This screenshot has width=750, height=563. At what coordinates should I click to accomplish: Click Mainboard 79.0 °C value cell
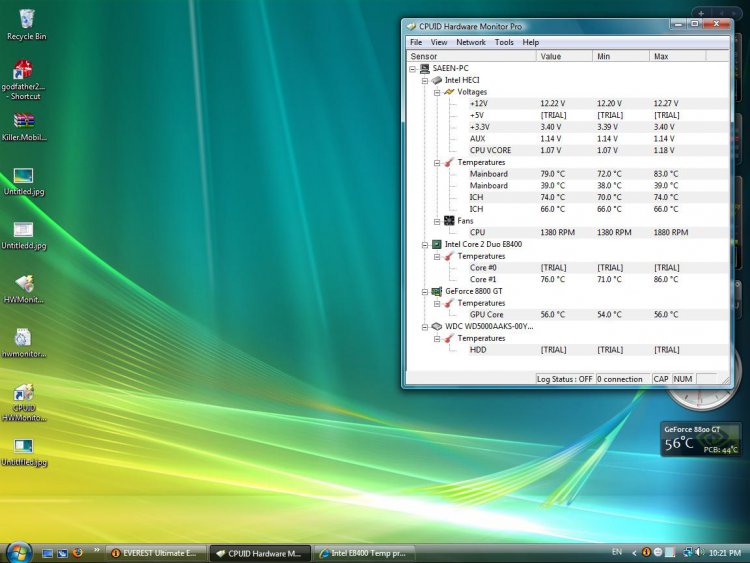(x=552, y=174)
